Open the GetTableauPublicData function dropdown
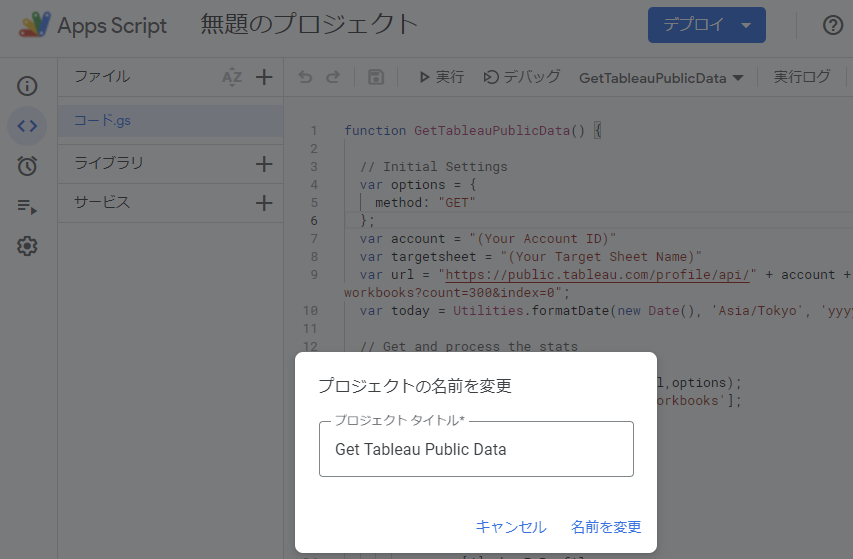Screen dimensions: 853x559 (661, 78)
